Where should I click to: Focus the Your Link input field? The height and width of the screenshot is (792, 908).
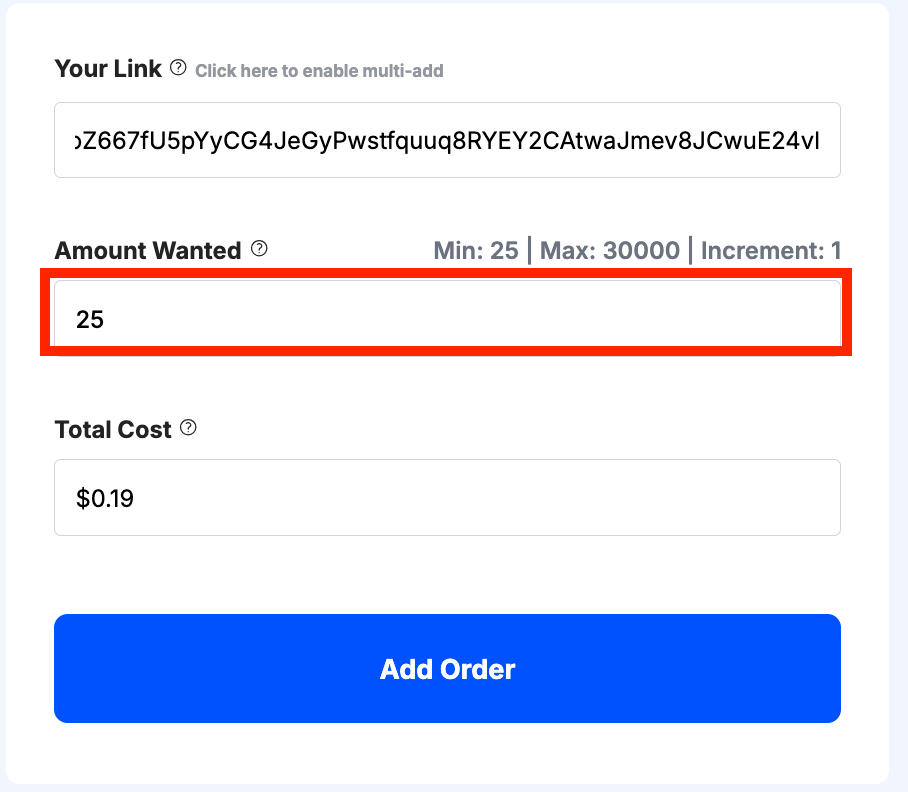[x=447, y=140]
